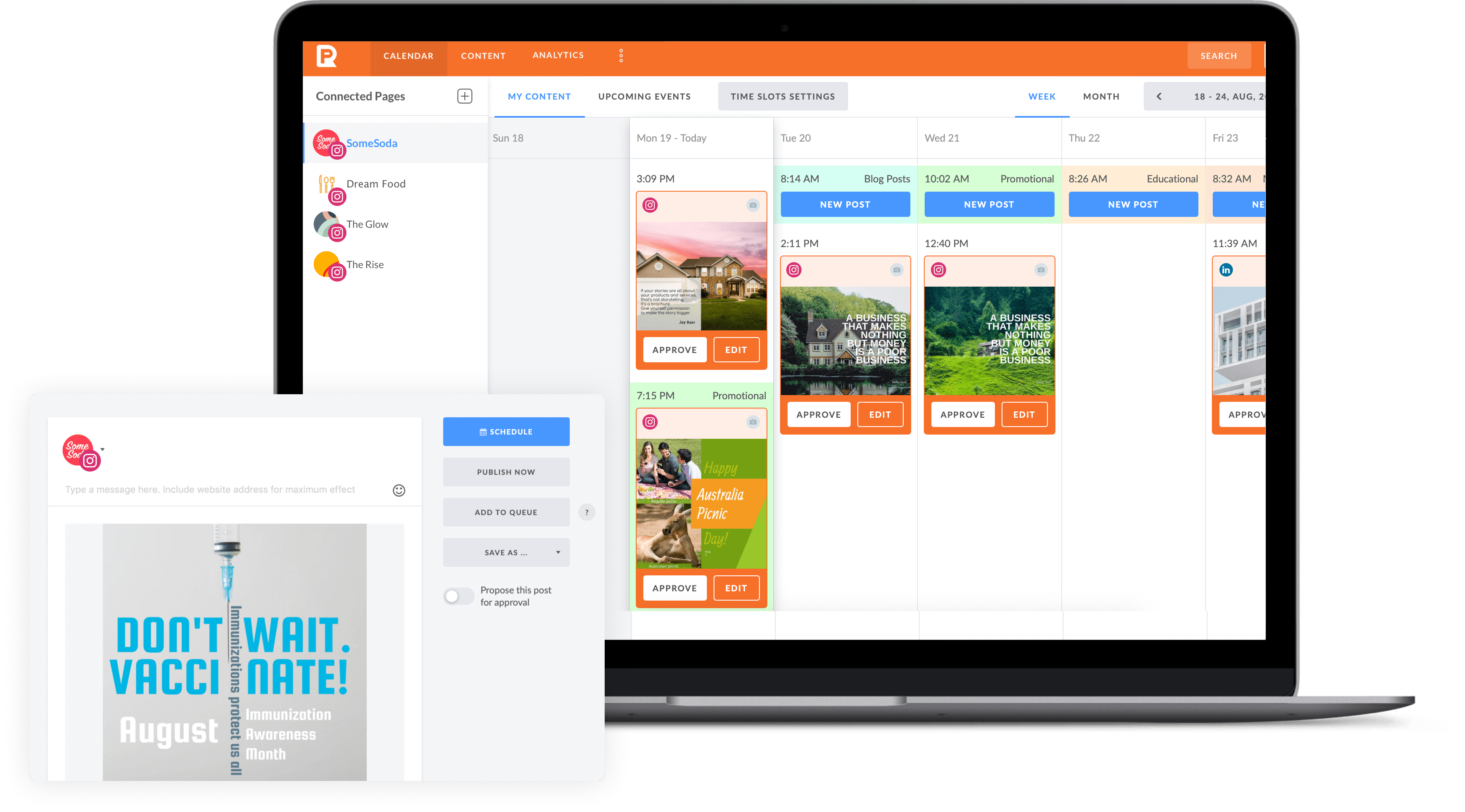The width and height of the screenshot is (1465, 812).
Task: Select the ANALYTICS tab in the top nav
Action: tap(558, 56)
